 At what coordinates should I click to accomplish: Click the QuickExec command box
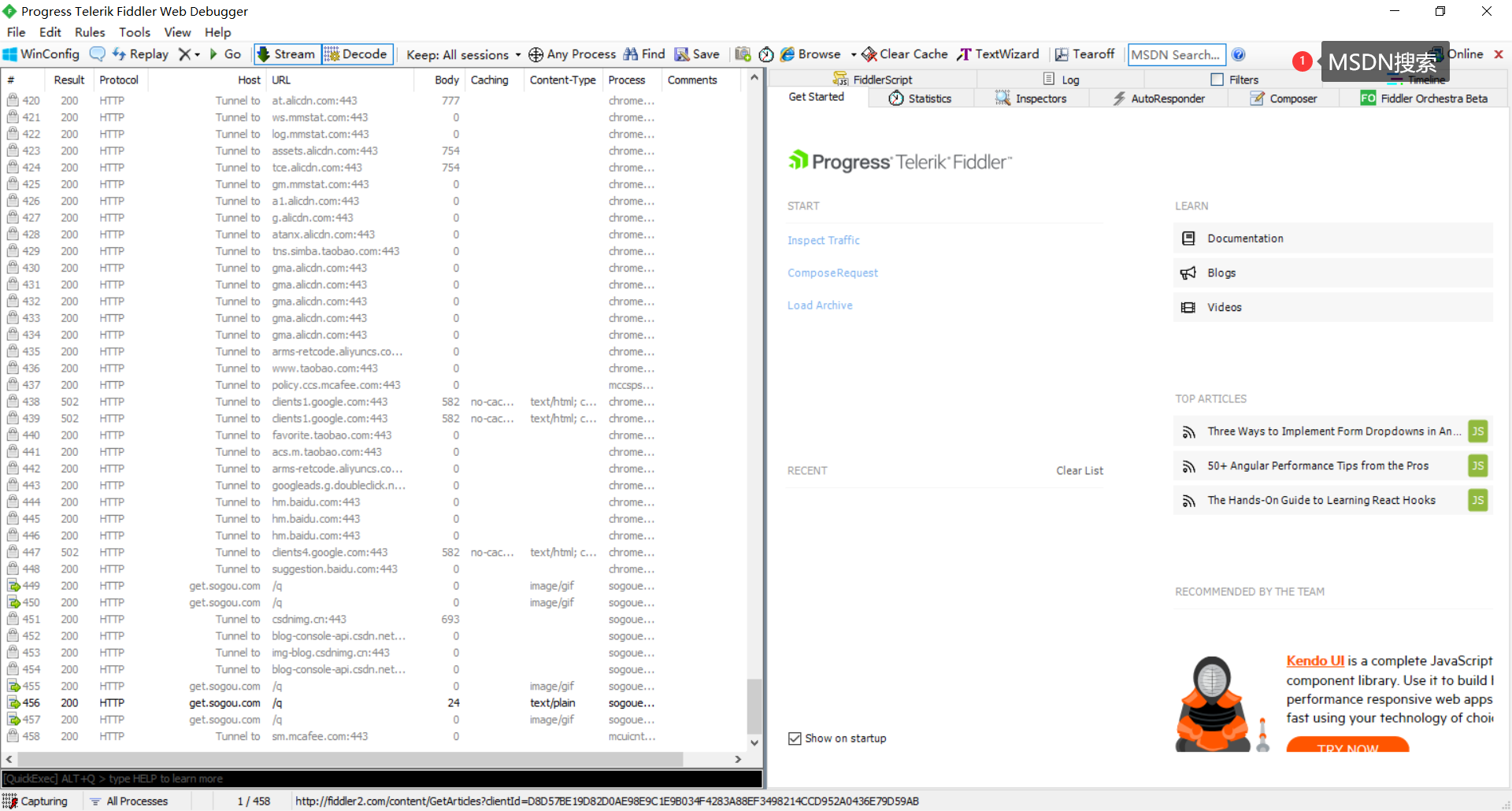pos(382,779)
